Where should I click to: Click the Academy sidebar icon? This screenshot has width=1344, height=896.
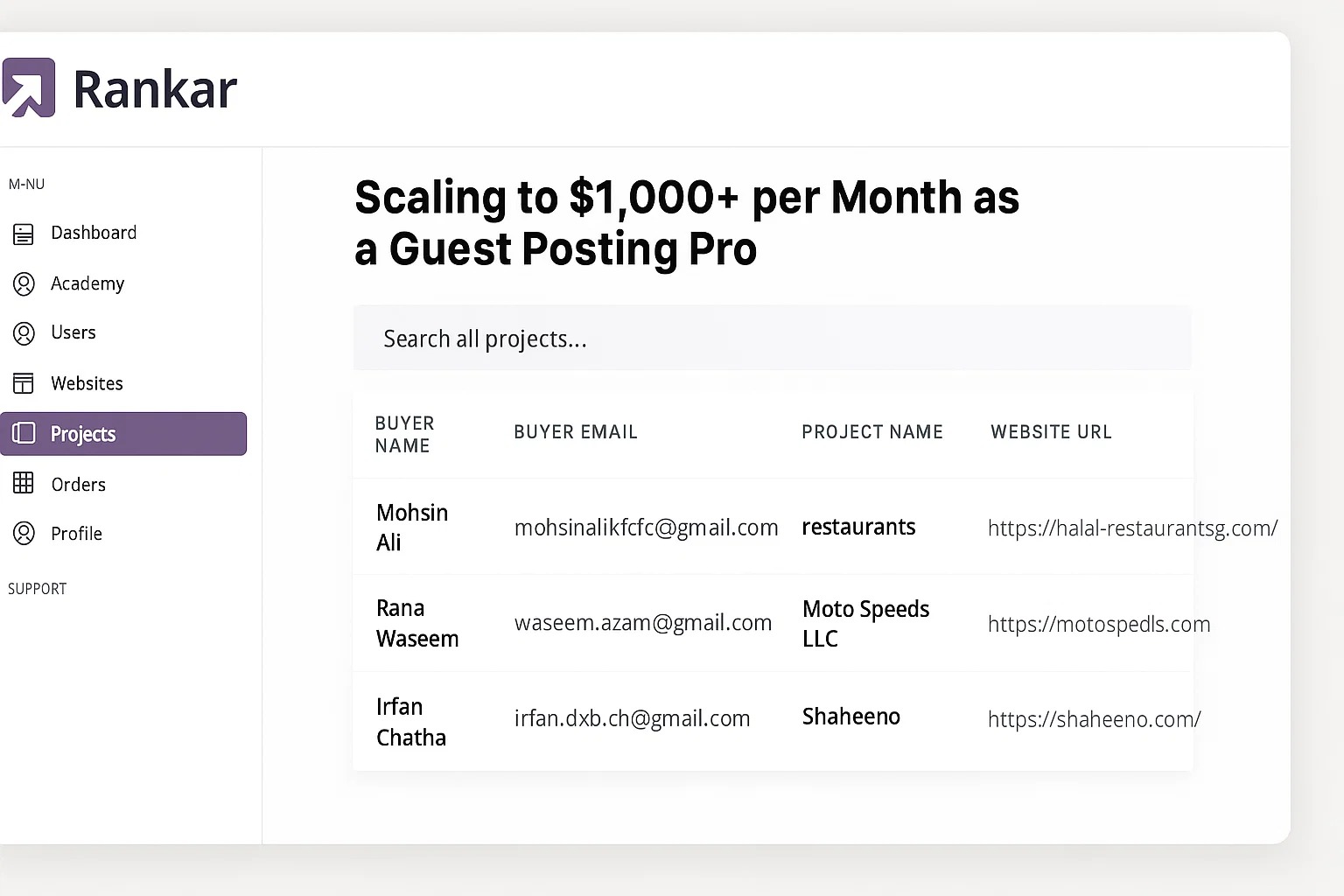point(24,283)
